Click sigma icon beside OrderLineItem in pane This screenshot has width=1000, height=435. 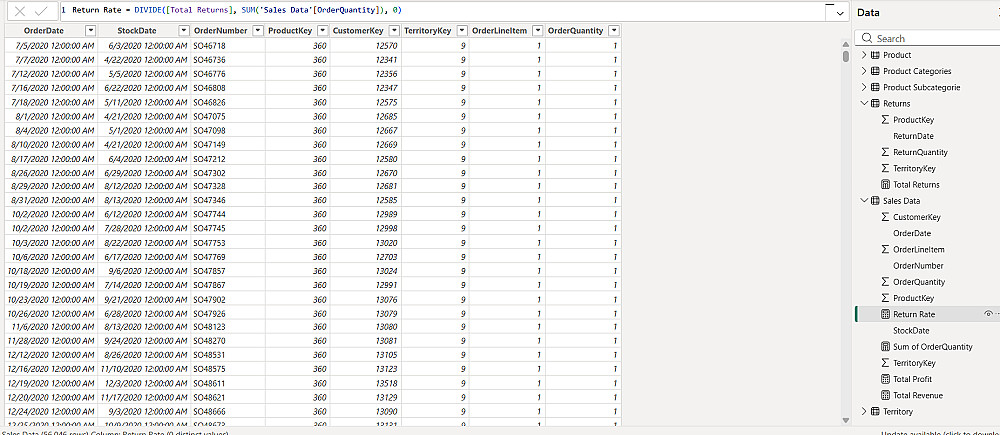(885, 250)
